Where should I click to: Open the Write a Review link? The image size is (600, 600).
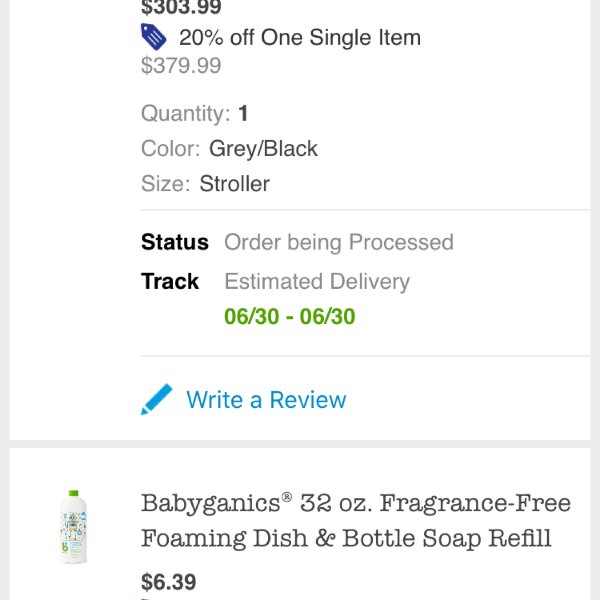coord(266,400)
